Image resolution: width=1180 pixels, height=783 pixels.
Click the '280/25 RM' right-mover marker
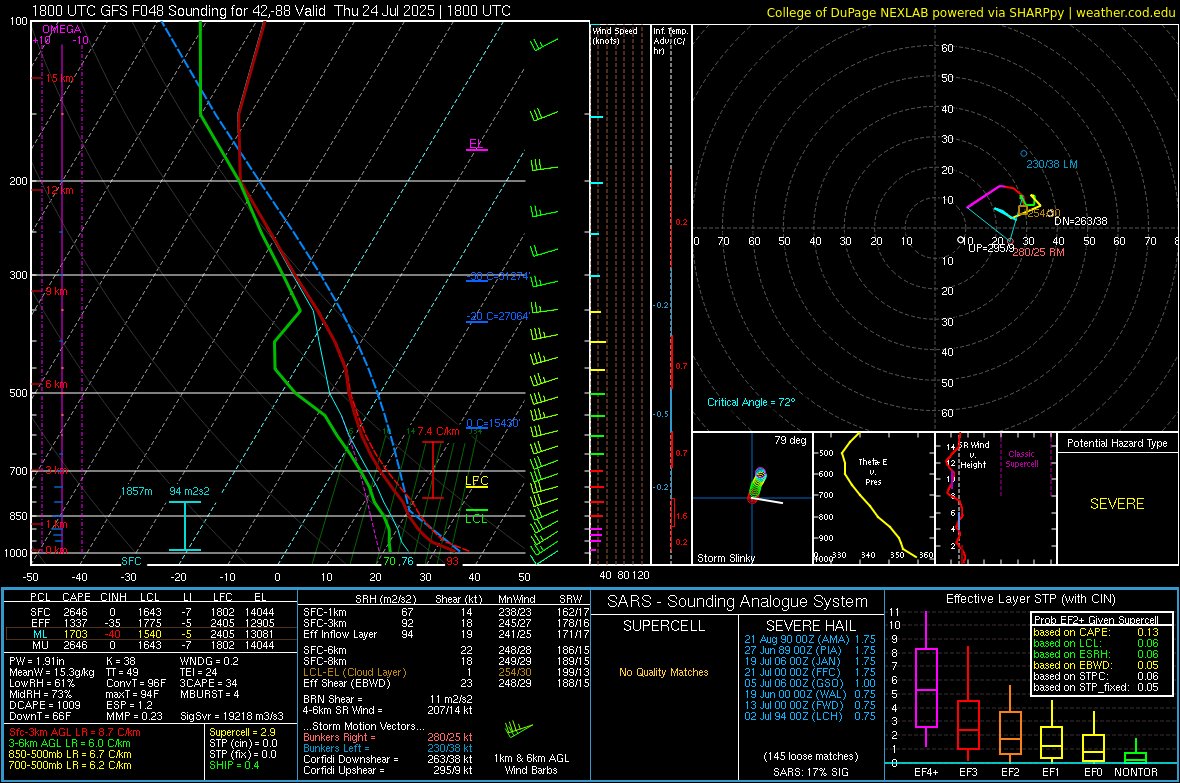pos(1039,252)
